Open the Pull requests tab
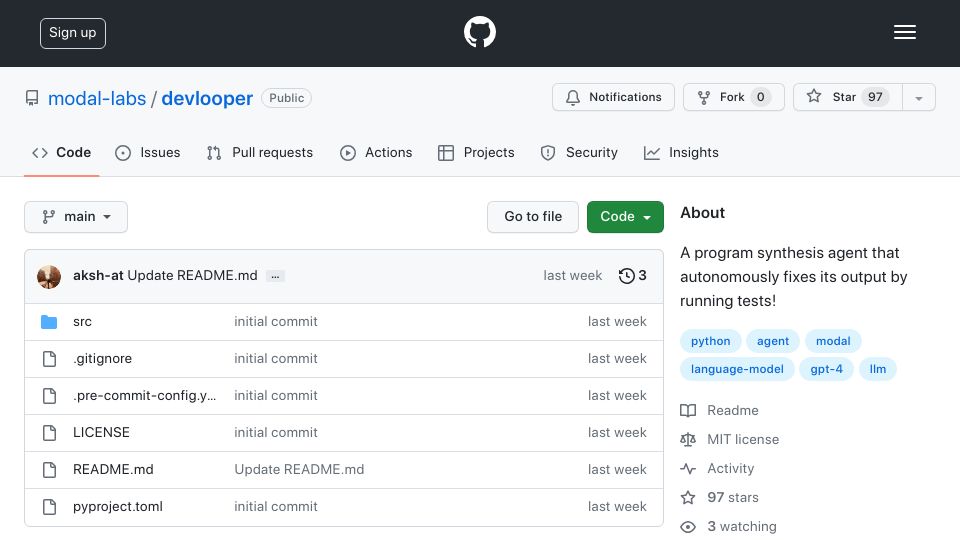 coord(260,152)
